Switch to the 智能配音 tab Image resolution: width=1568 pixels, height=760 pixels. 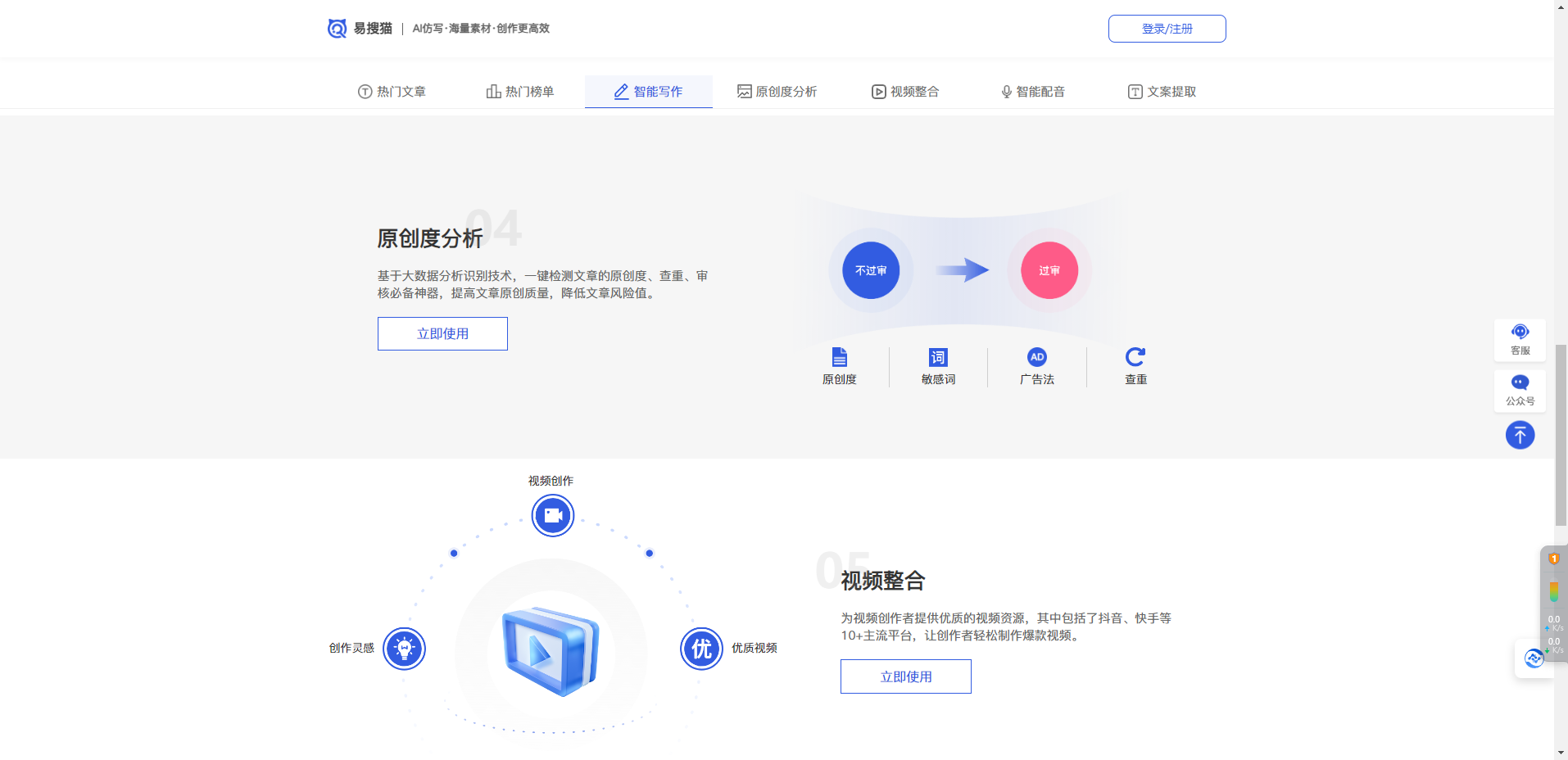[x=1032, y=91]
